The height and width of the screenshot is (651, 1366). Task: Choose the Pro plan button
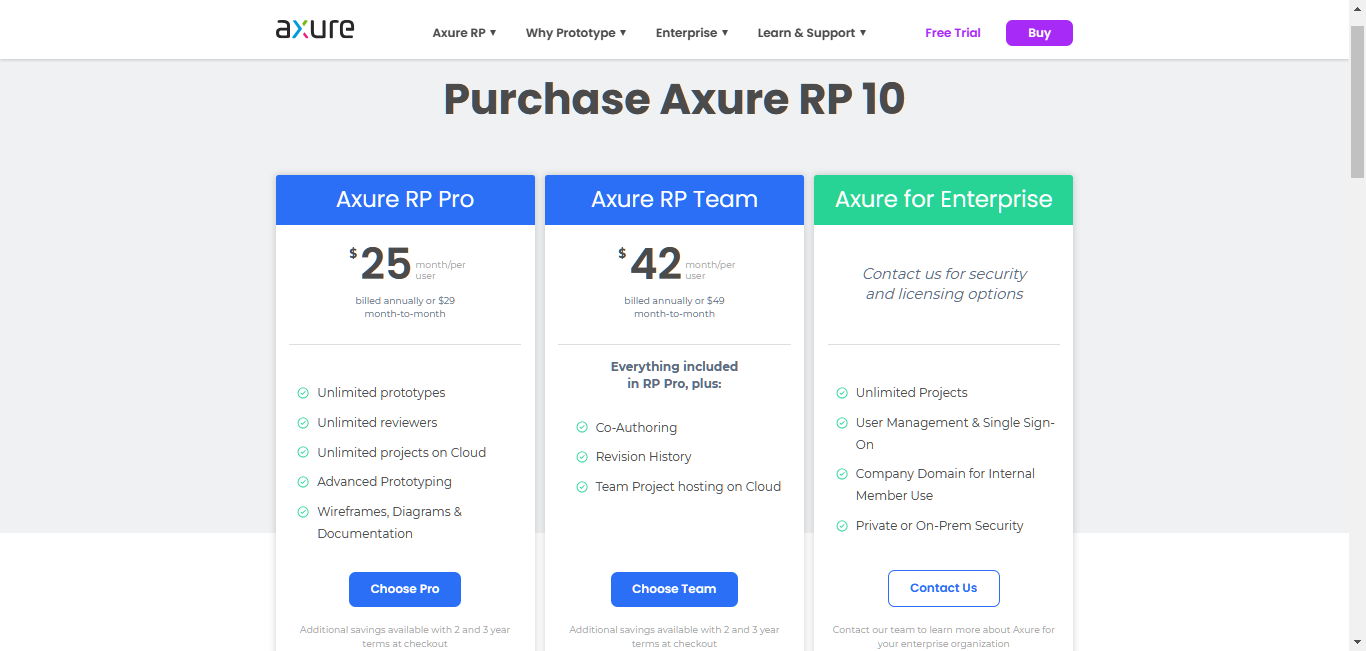(x=405, y=589)
